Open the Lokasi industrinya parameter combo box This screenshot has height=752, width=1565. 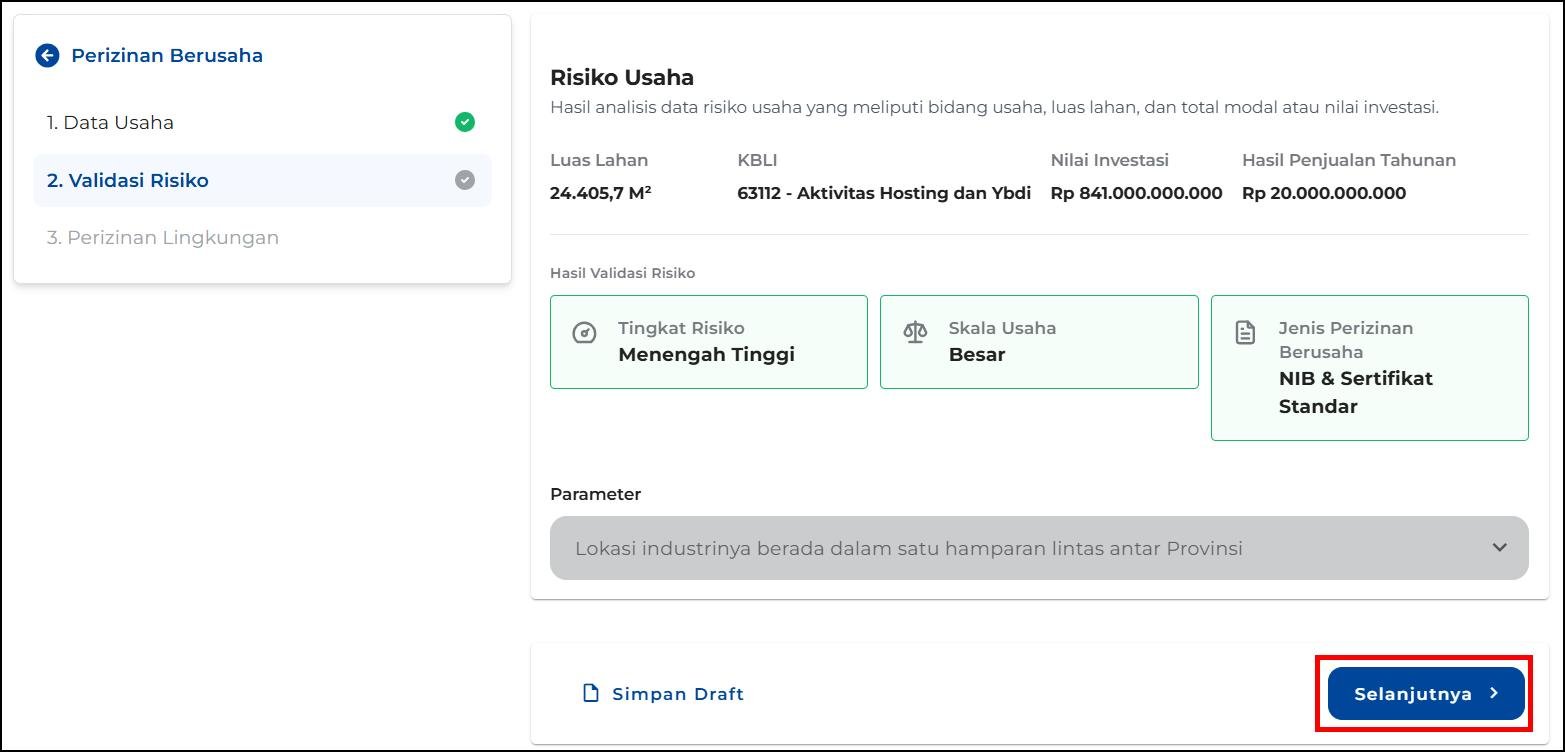(x=1039, y=548)
